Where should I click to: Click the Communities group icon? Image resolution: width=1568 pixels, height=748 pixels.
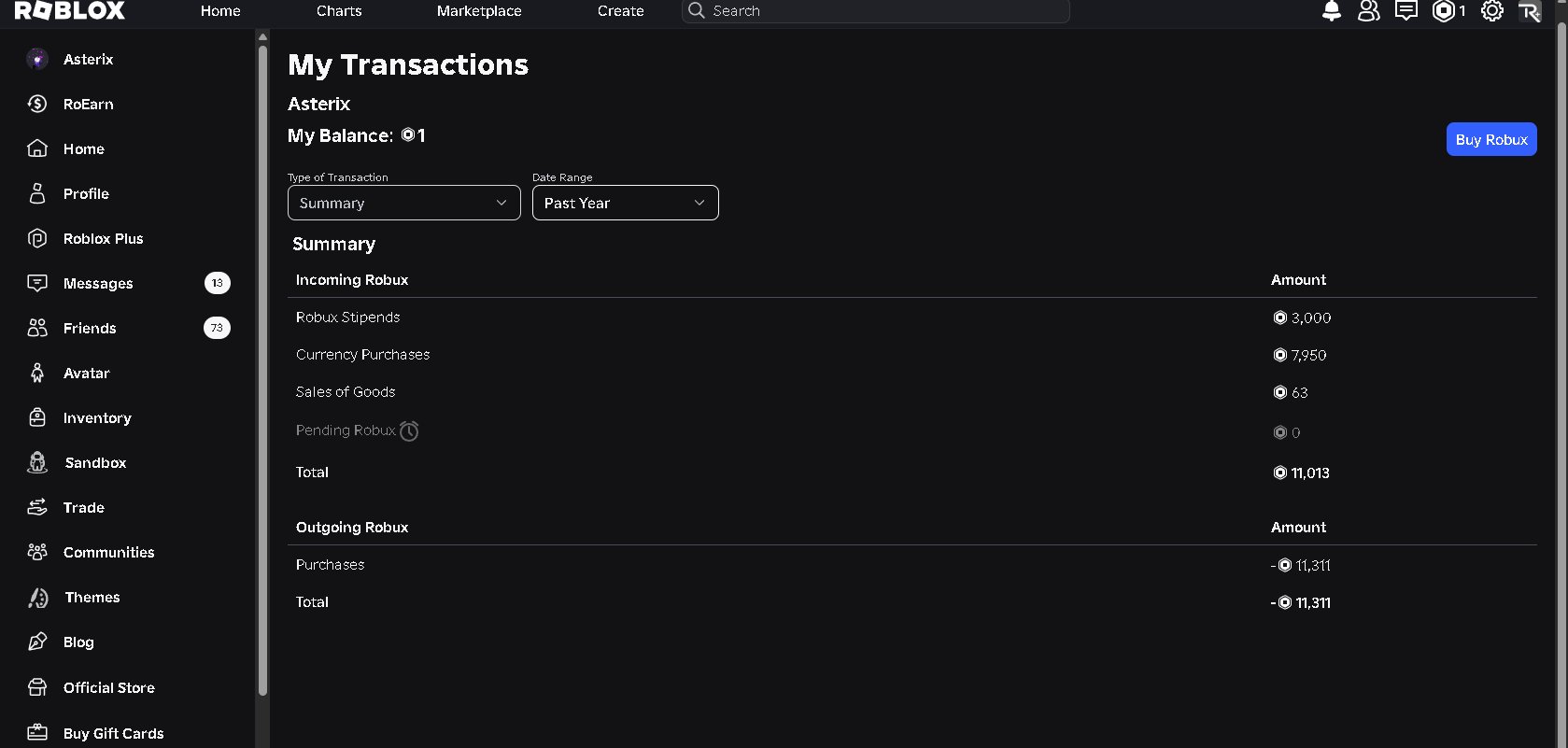click(x=37, y=552)
